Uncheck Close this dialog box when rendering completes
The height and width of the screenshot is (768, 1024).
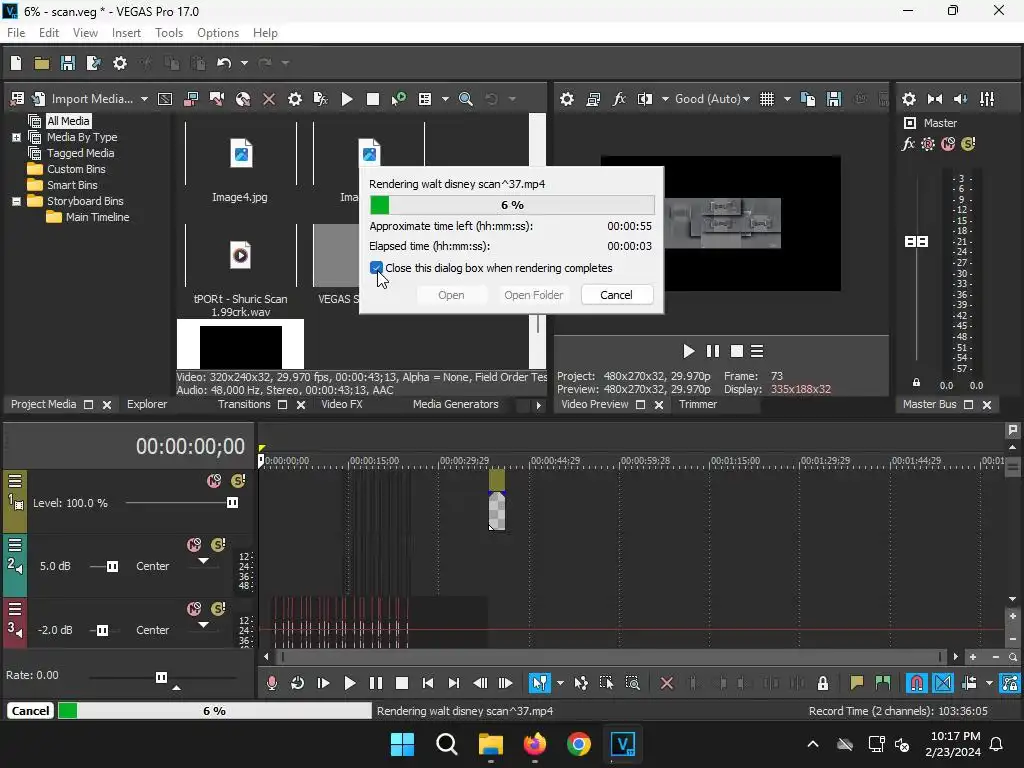coord(376,268)
